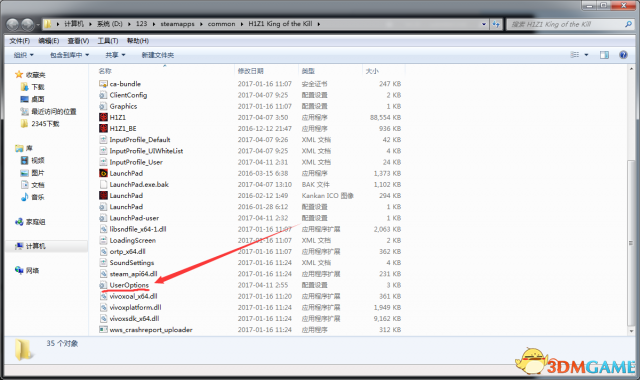Viewport: 640px width, 380px height.
Task: Open the view options dropdown arrow
Action: click(587, 55)
